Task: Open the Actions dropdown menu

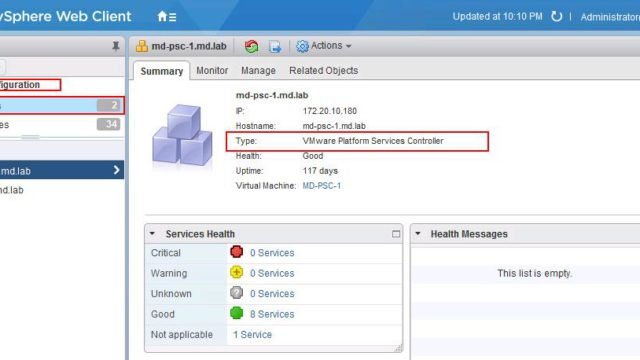Action: tap(331, 46)
